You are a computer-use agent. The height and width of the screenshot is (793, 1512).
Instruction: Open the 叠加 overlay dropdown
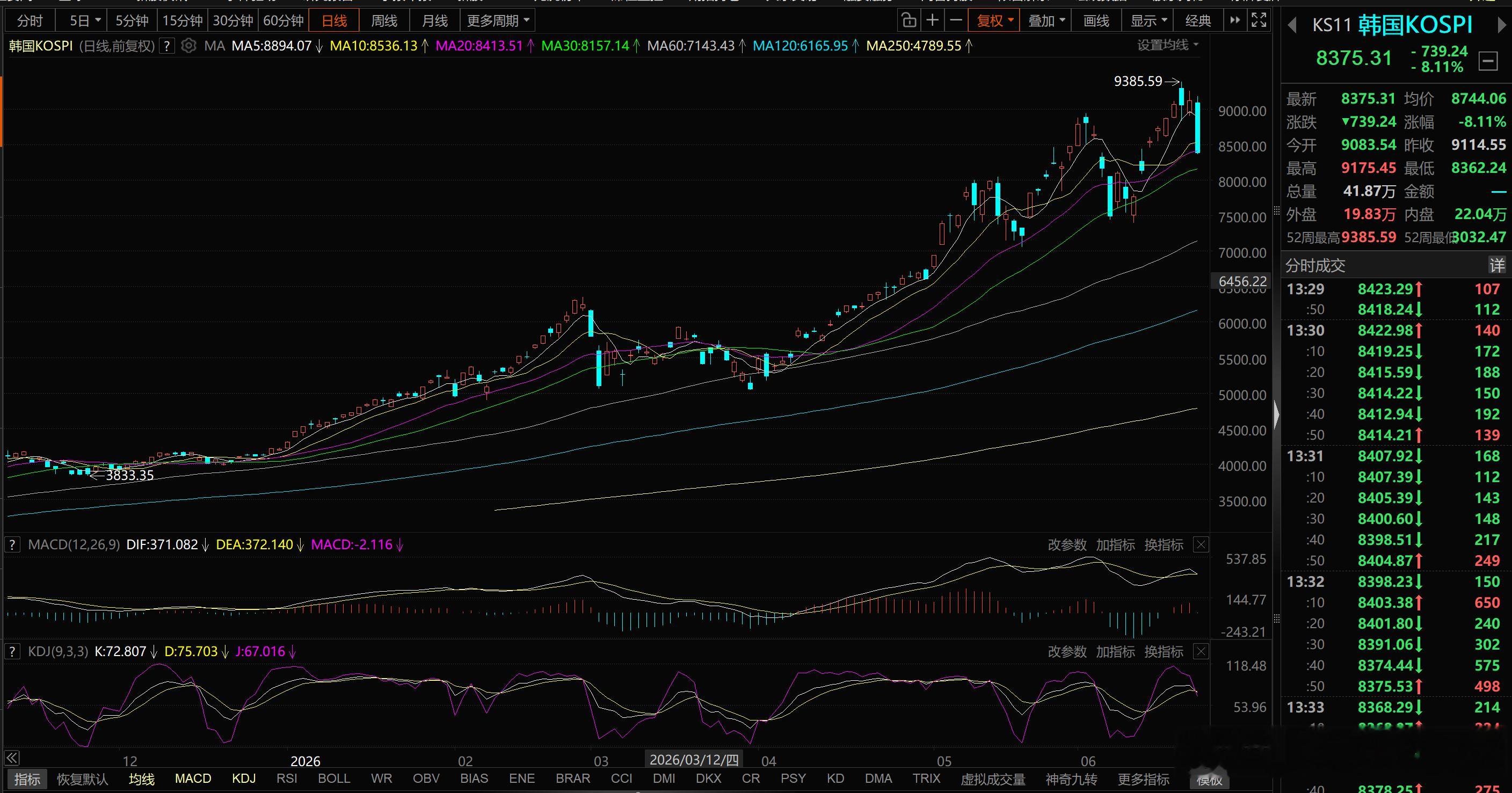pos(1046,21)
